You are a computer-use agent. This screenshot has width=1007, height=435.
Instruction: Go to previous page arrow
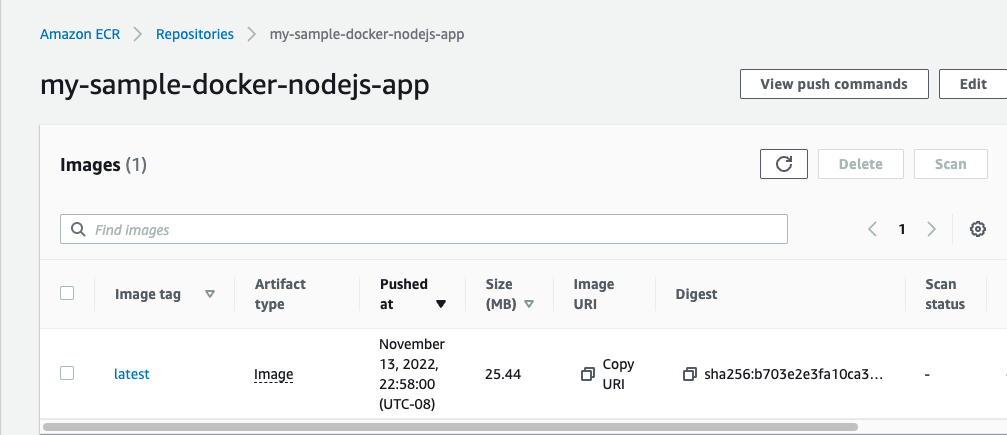(872, 229)
